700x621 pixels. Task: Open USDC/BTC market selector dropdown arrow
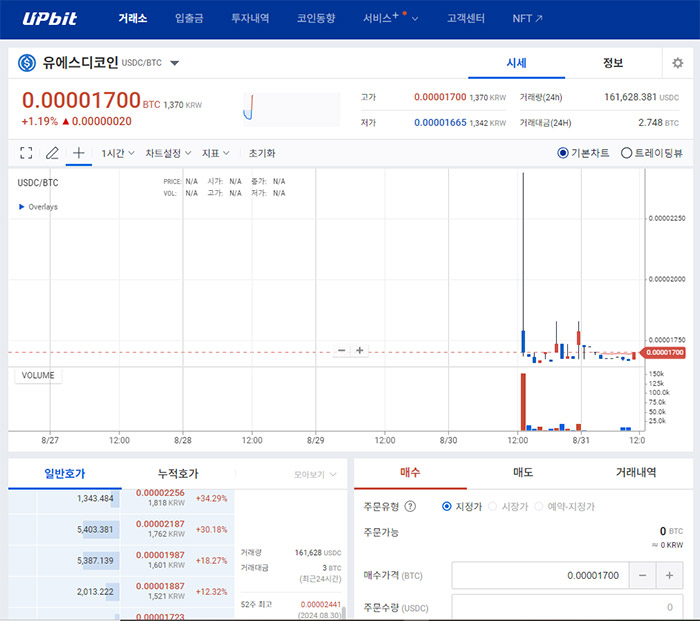pos(175,63)
